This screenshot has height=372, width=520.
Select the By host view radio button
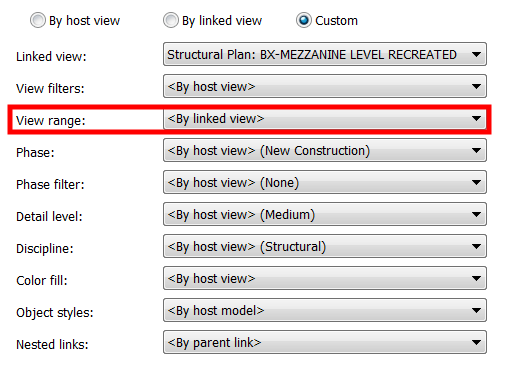(x=38, y=20)
